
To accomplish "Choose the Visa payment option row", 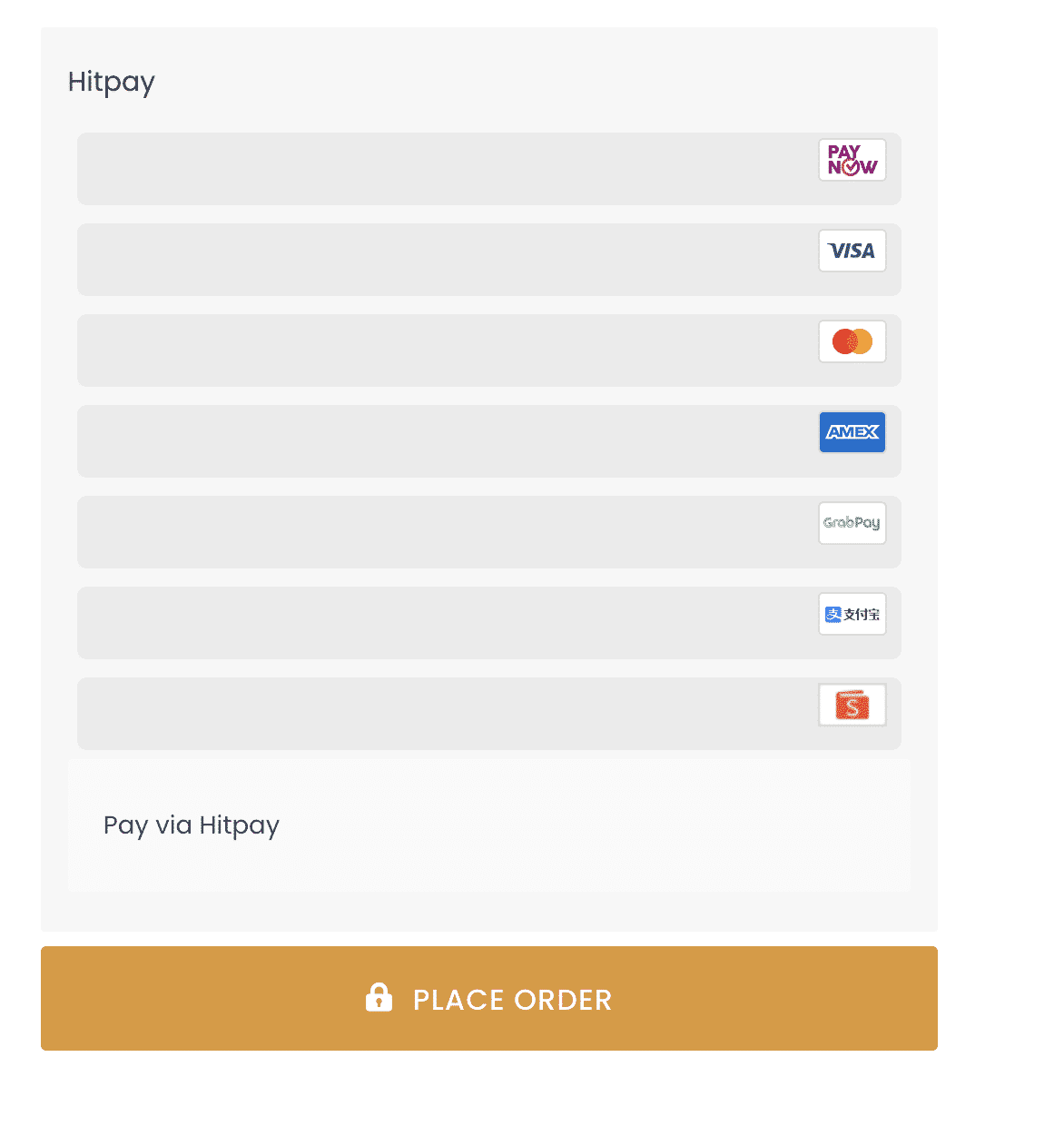I will 454,259.
